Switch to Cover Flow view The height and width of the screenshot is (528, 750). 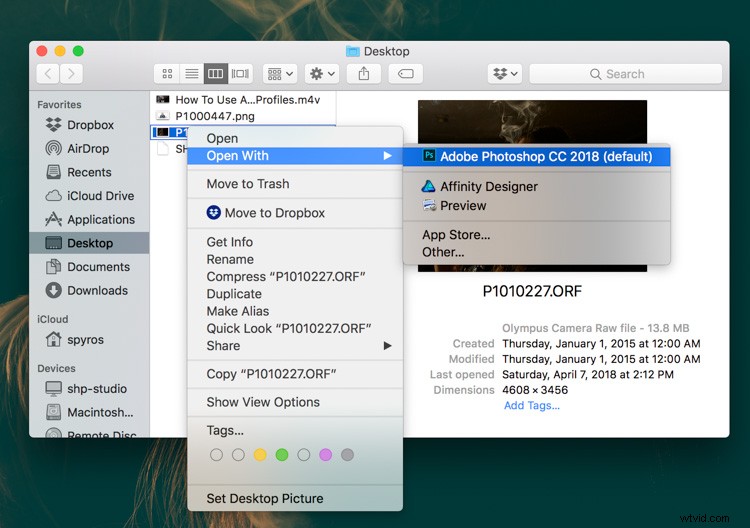click(240, 73)
